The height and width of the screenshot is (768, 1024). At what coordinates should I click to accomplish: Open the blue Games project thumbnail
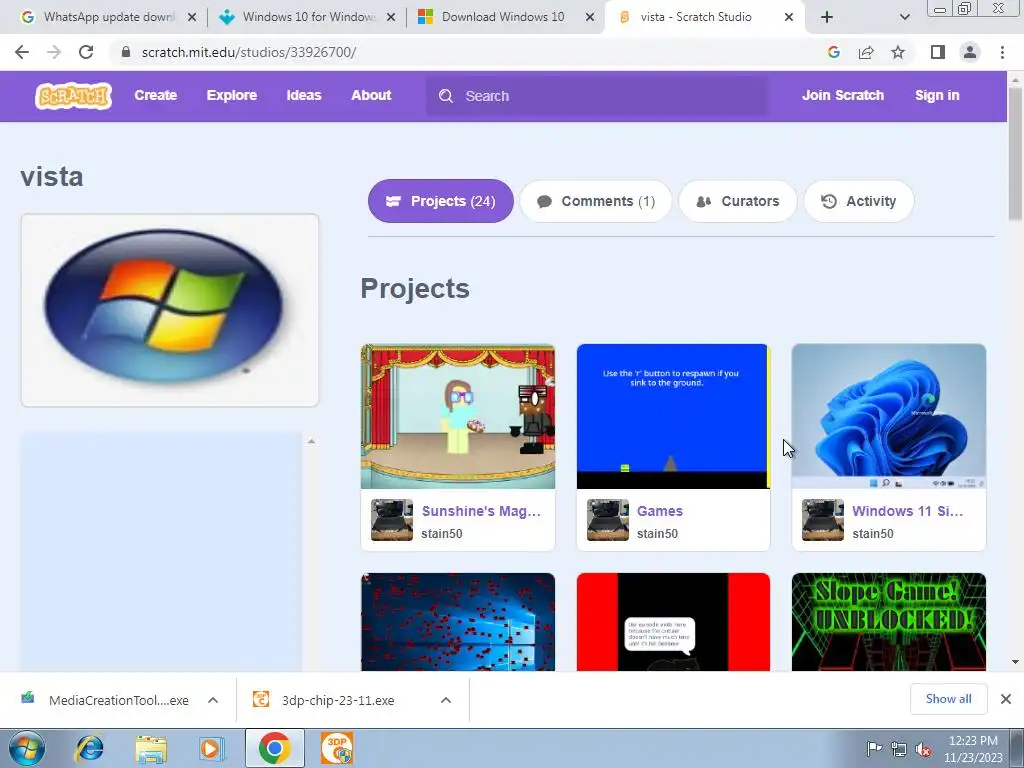(673, 417)
